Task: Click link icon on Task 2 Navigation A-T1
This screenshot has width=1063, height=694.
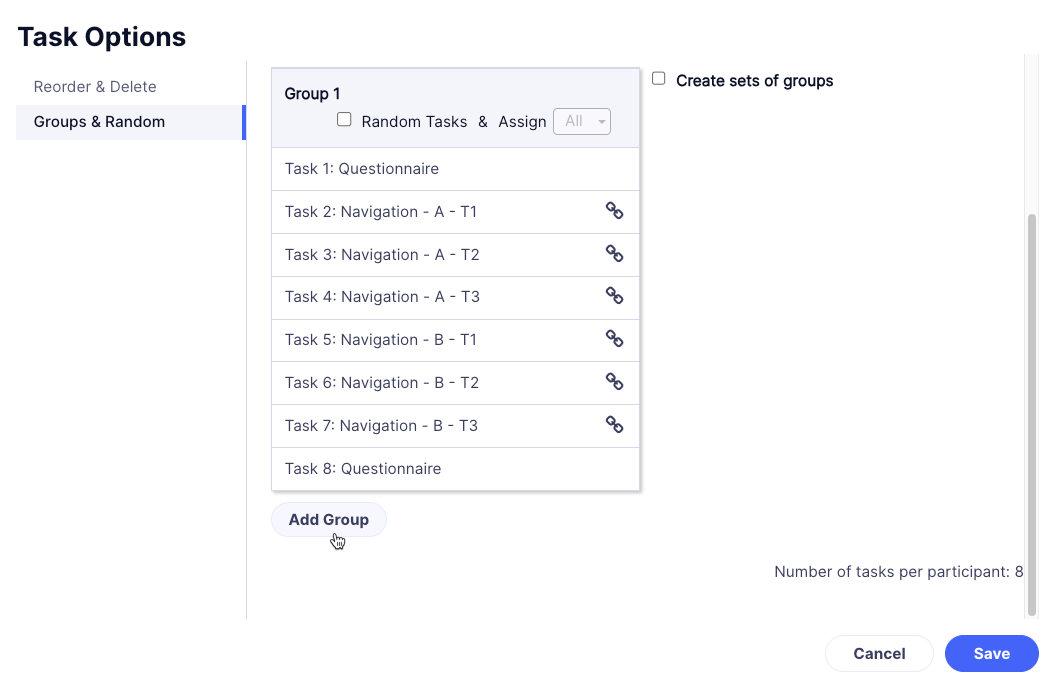Action: pos(614,211)
